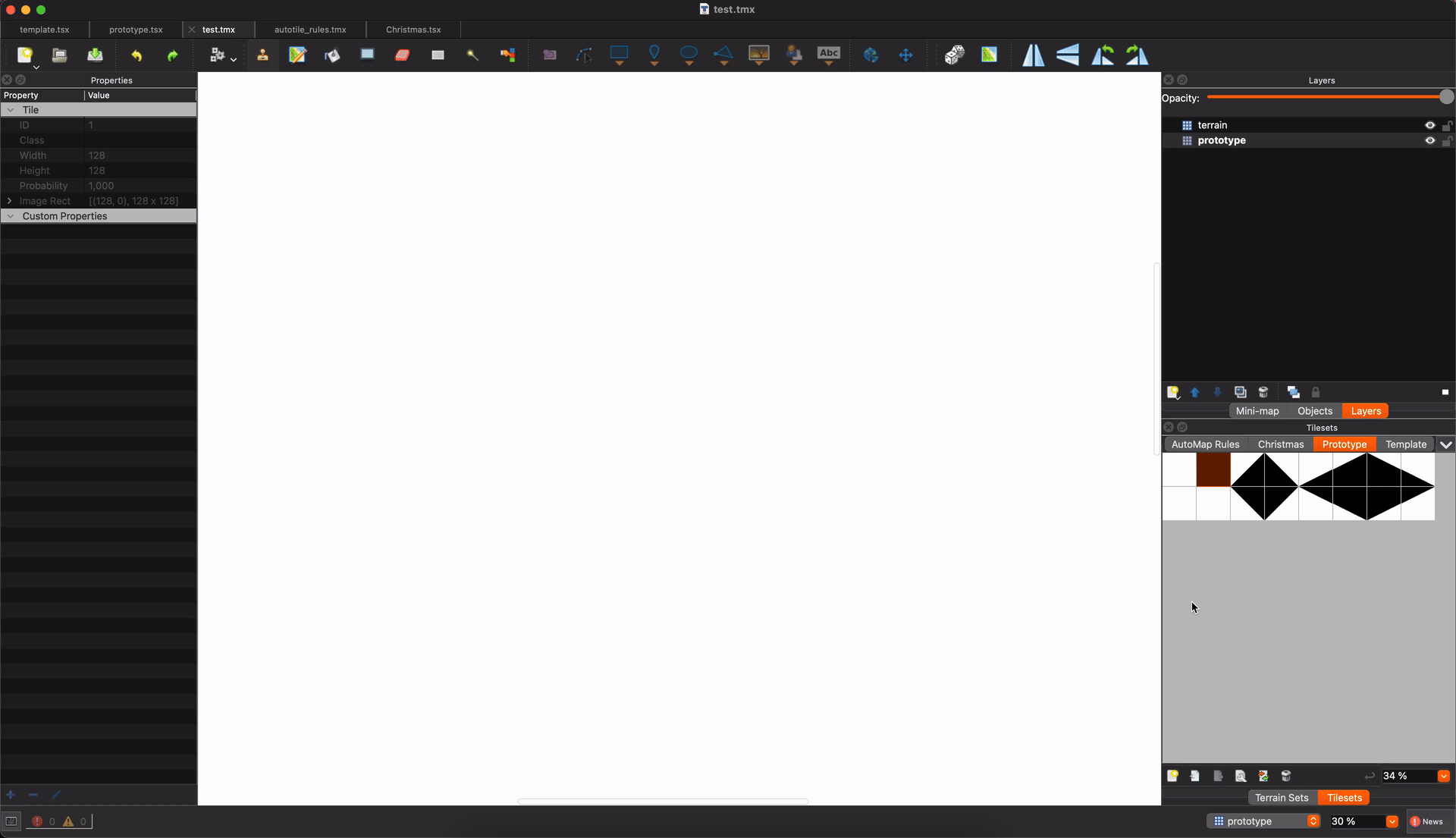This screenshot has width=1456, height=838.
Task: Enable Random Mode dice icon
Action: point(954,55)
